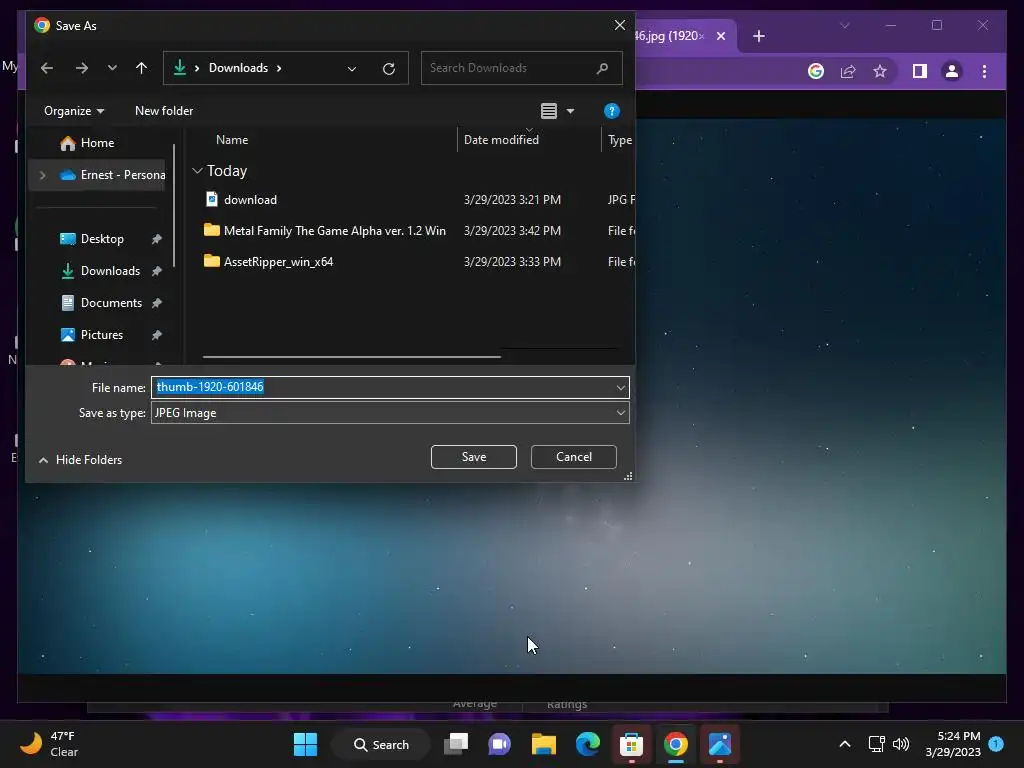Show hidden system tray icons
This screenshot has width=1024, height=768.
844,744
